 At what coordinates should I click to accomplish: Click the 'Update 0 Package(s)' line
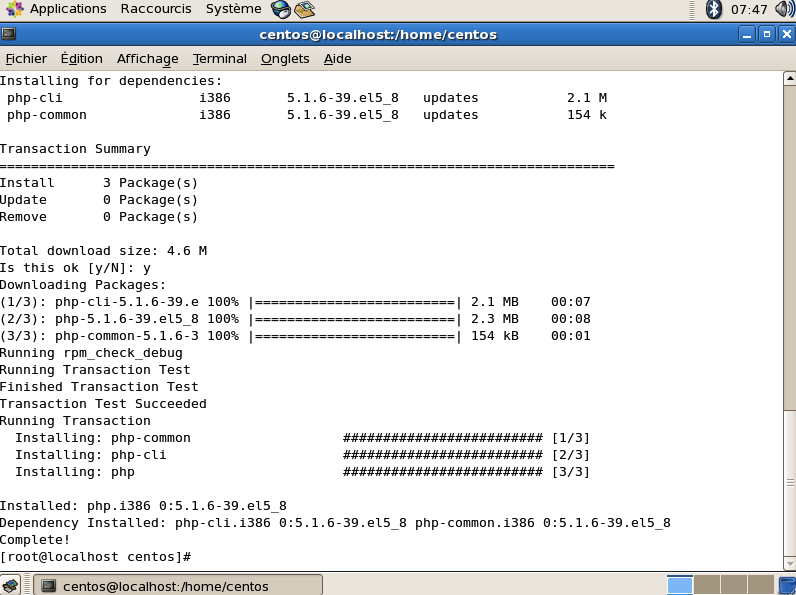point(99,200)
